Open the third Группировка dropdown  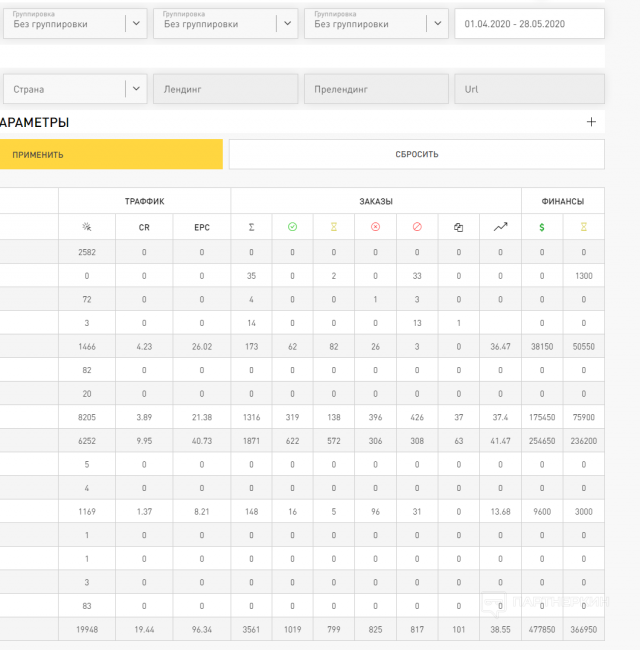click(376, 23)
